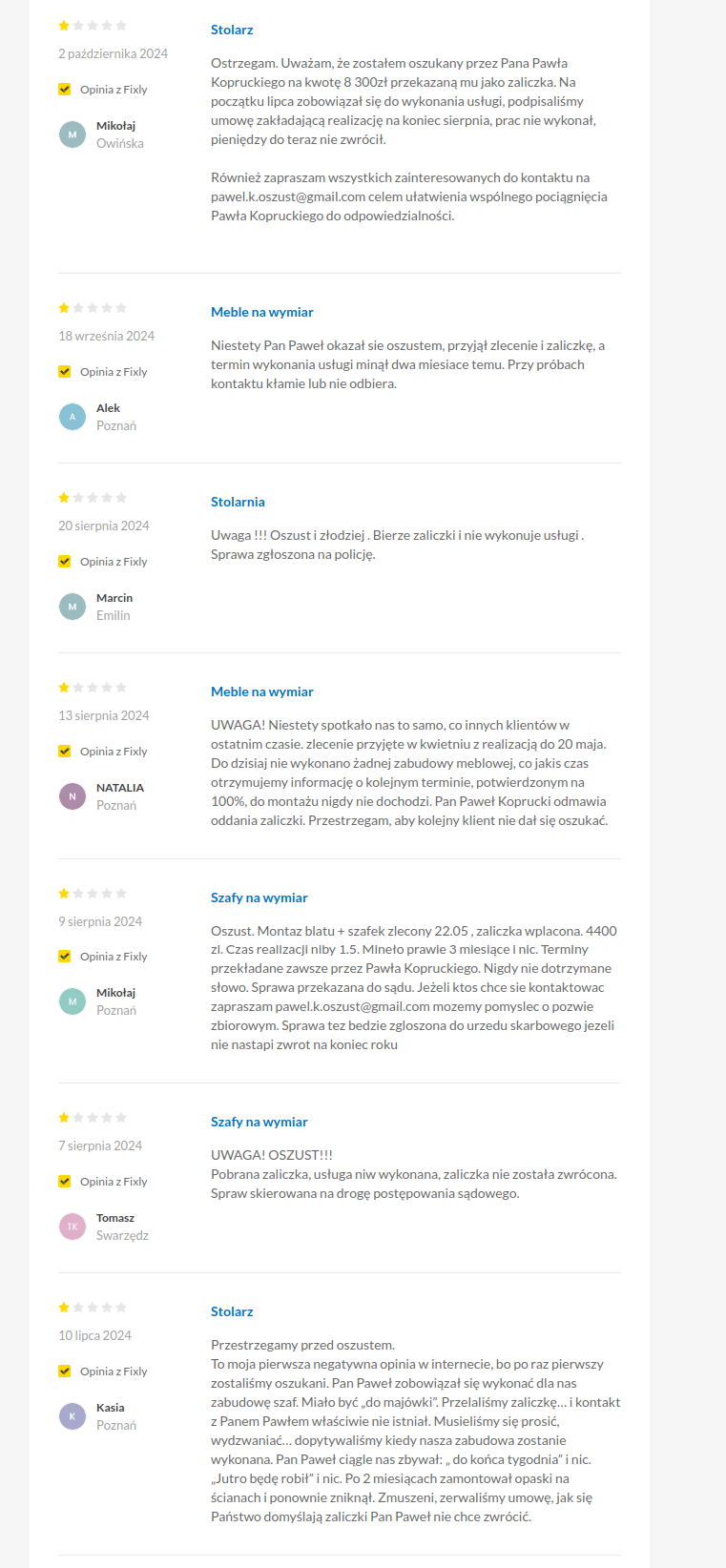The image size is (726, 1568).
Task: Click the date 20 sierpnia 2024
Action: [104, 526]
